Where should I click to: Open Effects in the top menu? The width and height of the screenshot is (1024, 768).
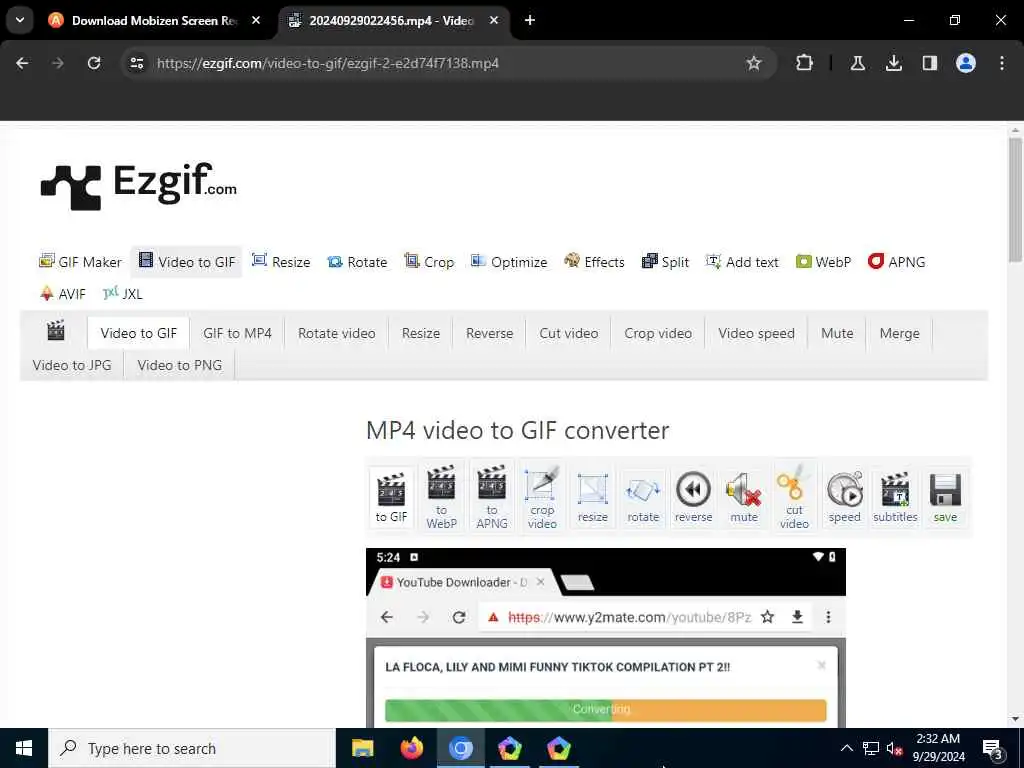[x=594, y=262]
